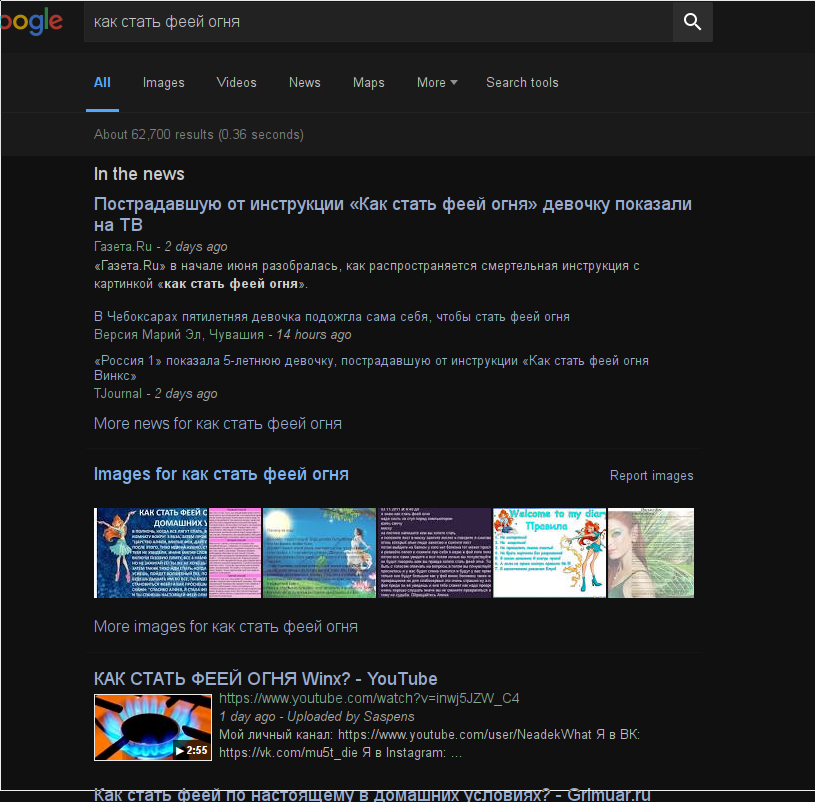Image resolution: width=815 pixels, height=802 pixels.
Task: Click the Газета.Ru - 2 days ago source
Action: [161, 246]
